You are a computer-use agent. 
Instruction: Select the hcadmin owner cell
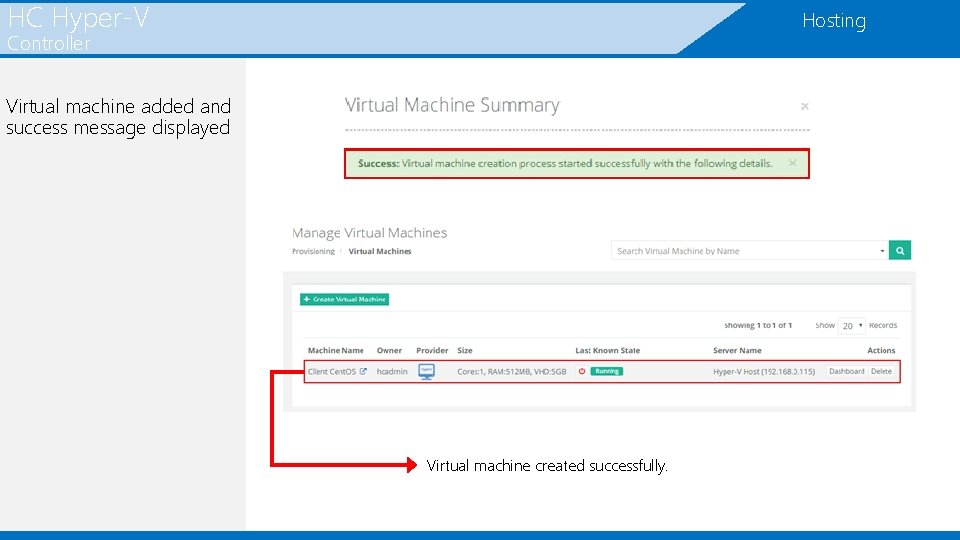coord(392,372)
